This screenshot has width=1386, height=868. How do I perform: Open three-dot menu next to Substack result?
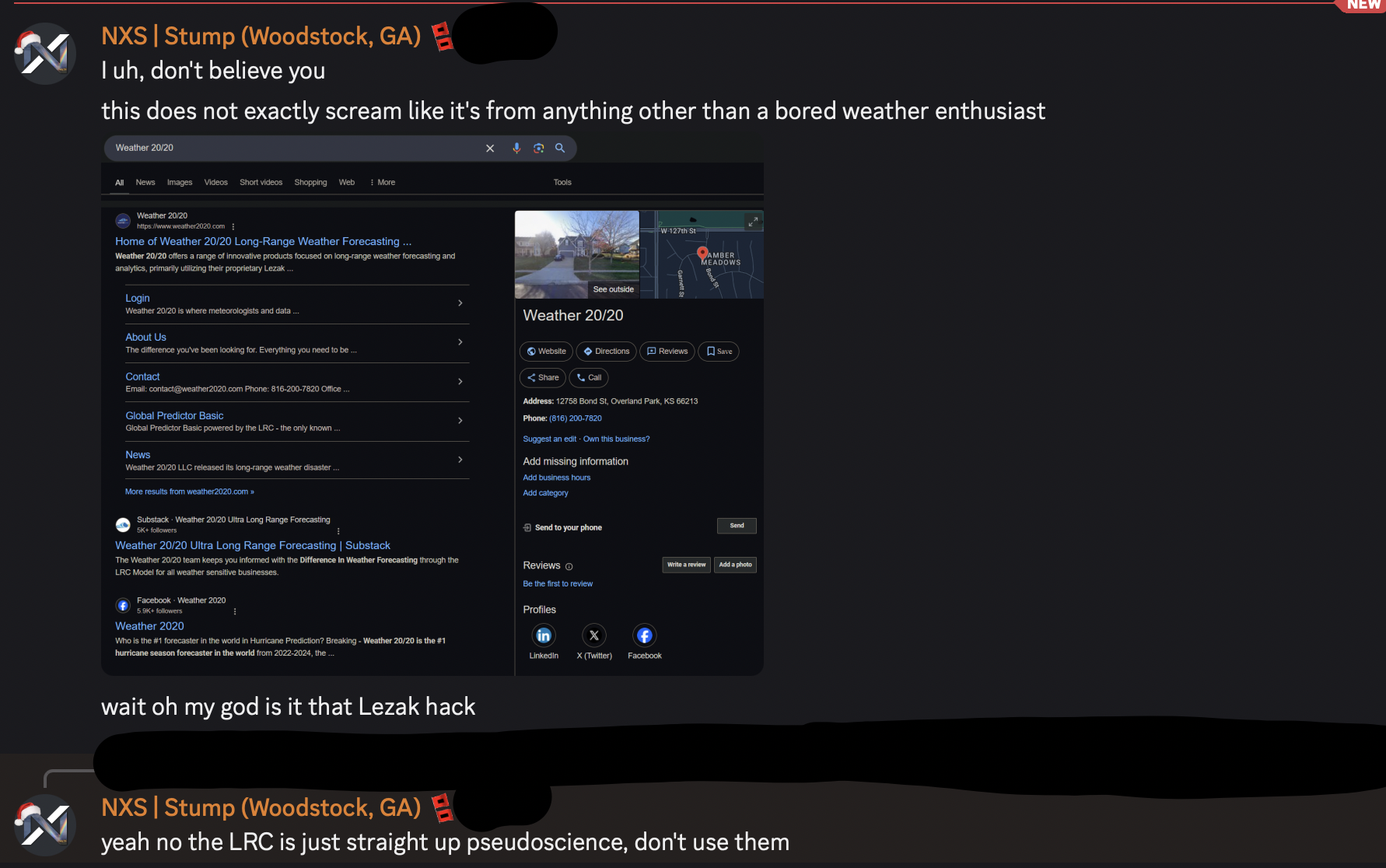pos(338,531)
